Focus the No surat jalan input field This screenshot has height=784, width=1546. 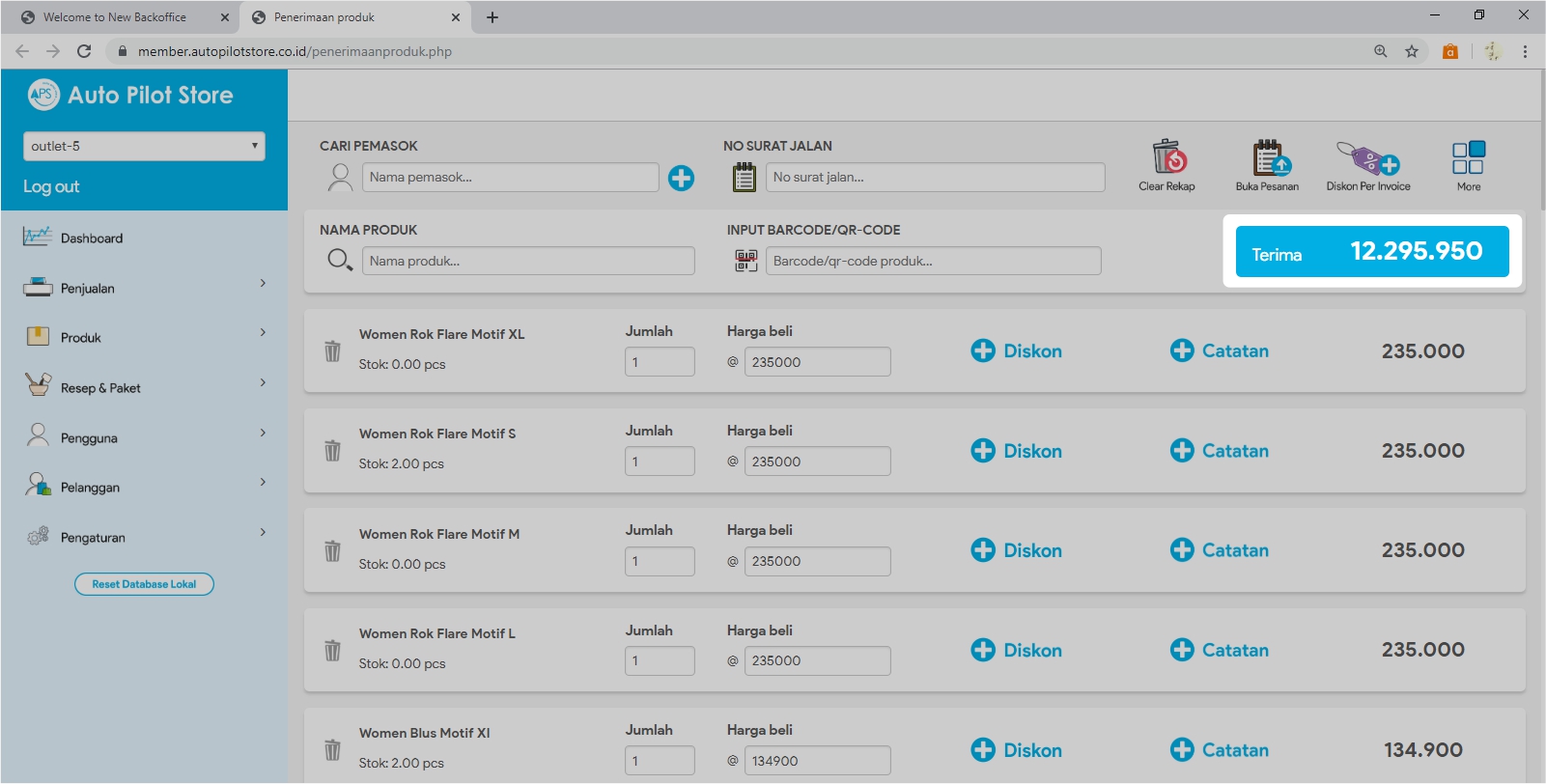point(935,178)
